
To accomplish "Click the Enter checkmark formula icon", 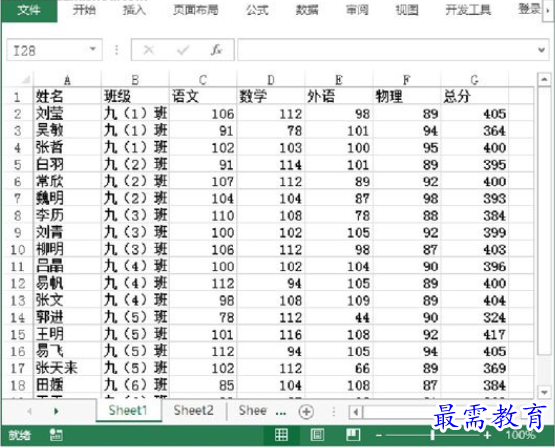I will tap(183, 50).
